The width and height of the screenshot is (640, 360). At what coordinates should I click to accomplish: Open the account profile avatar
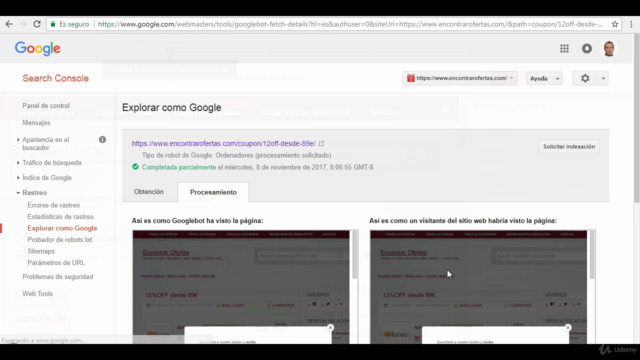pyautogui.click(x=609, y=49)
